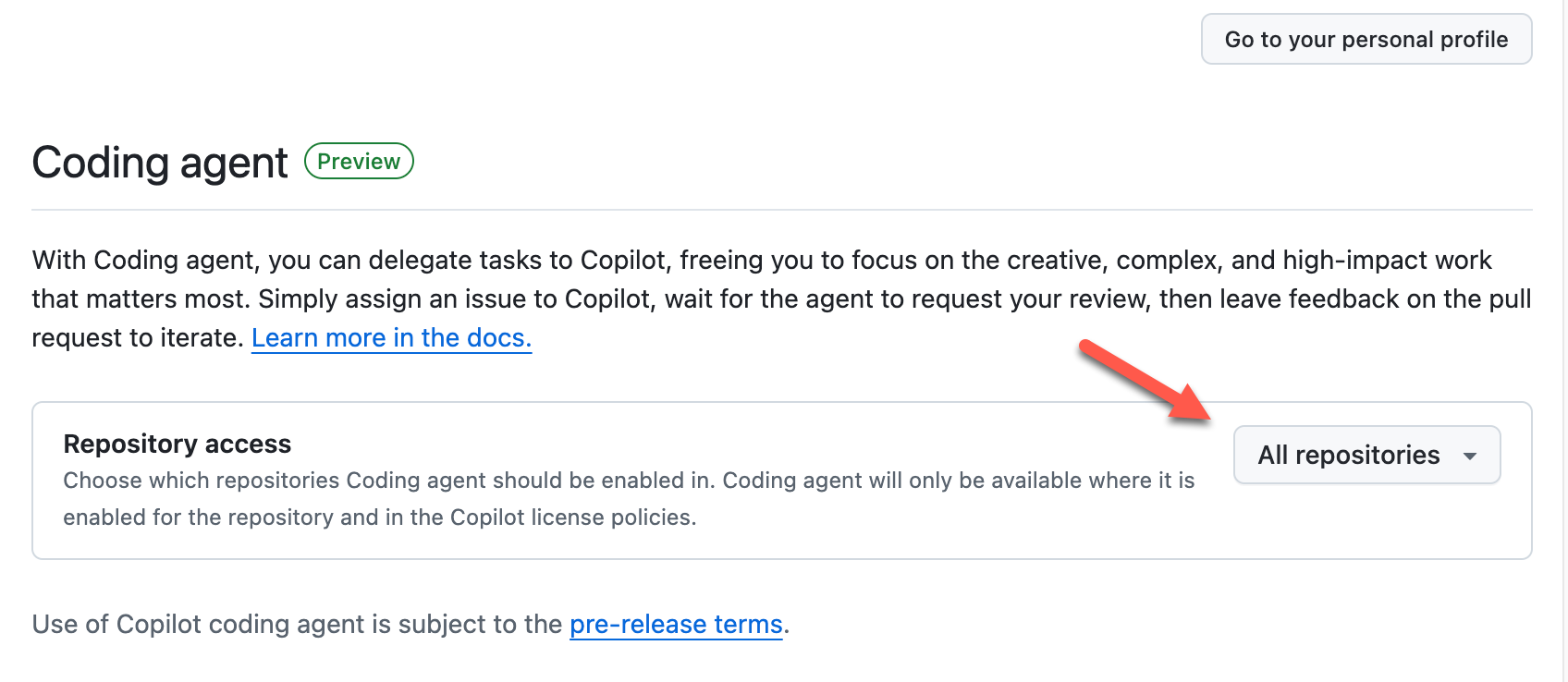1568x682 pixels.
Task: Open the Learn more in the docs link
Action: coord(391,338)
